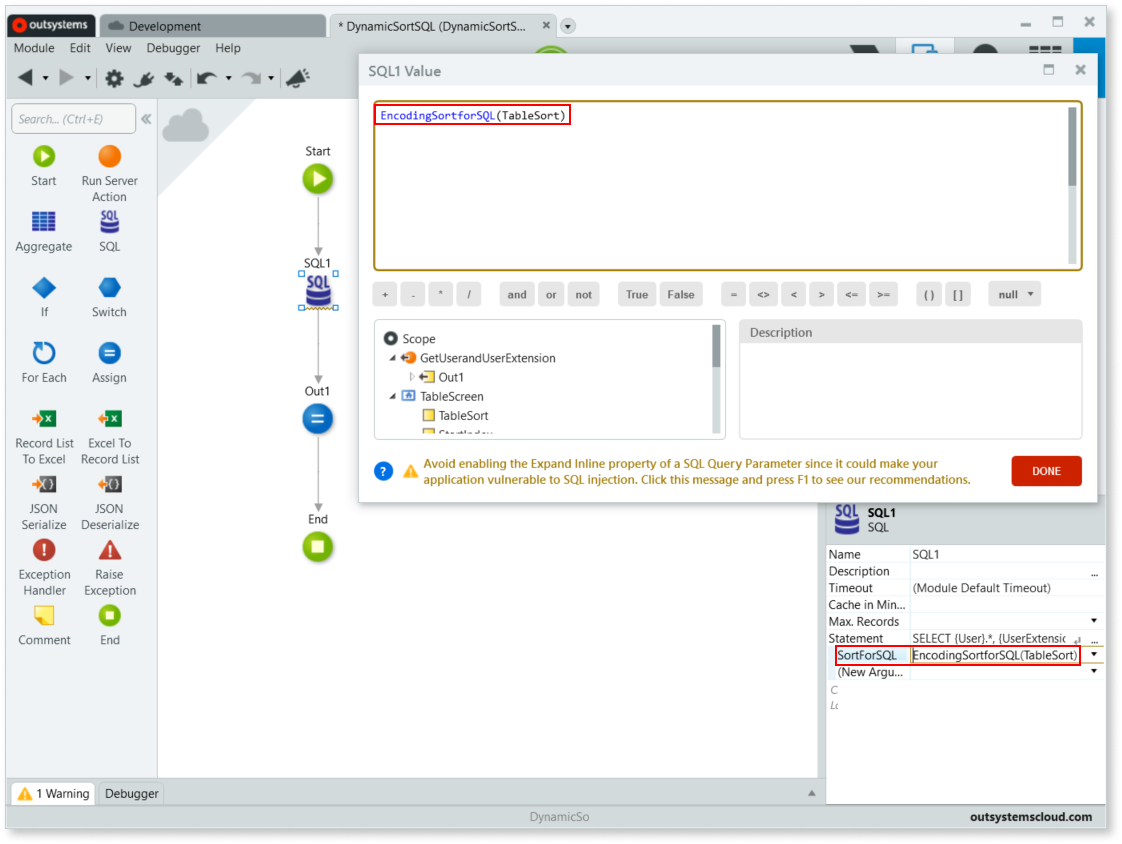Select the SQL1 node on canvas
Screen dimensions: 1122x844
click(x=318, y=289)
